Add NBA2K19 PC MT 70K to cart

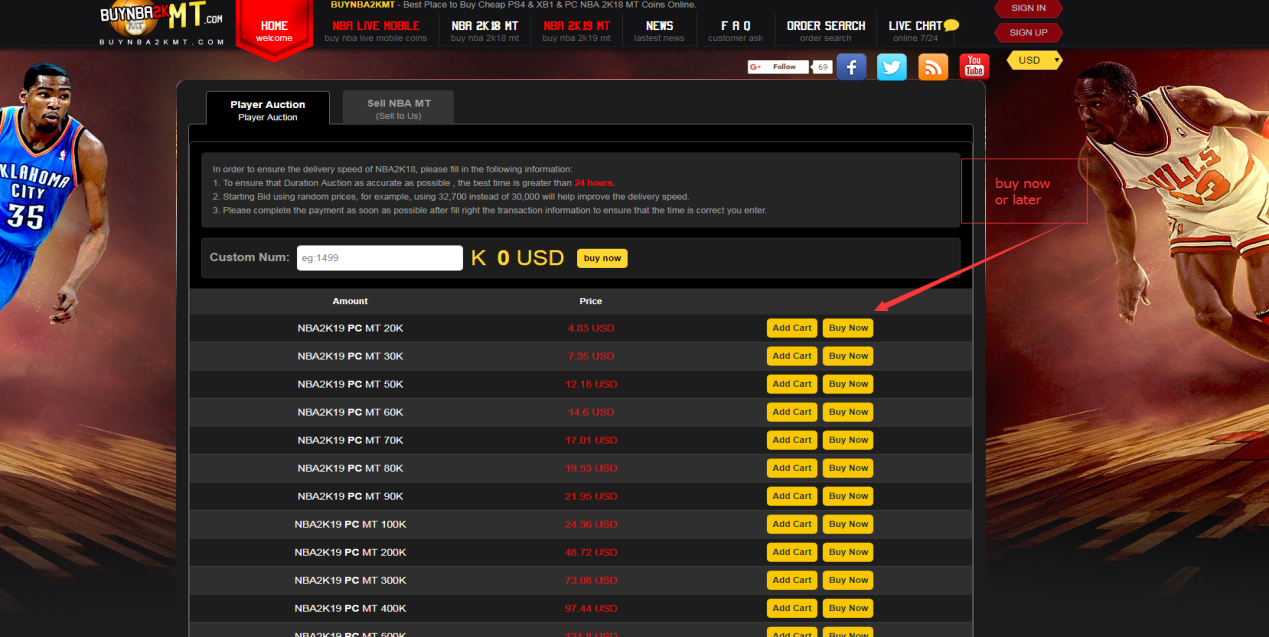[x=792, y=440]
